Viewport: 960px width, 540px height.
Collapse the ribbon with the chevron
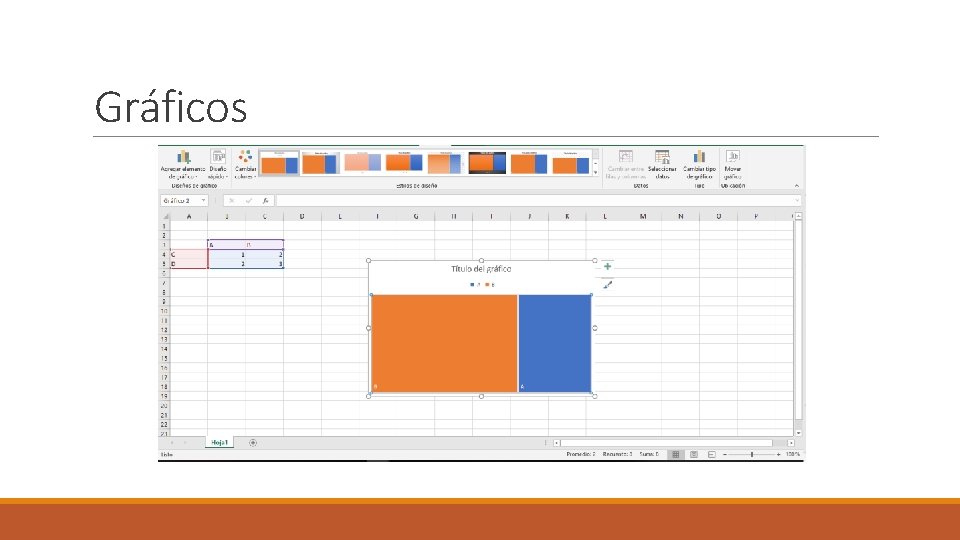pos(797,186)
